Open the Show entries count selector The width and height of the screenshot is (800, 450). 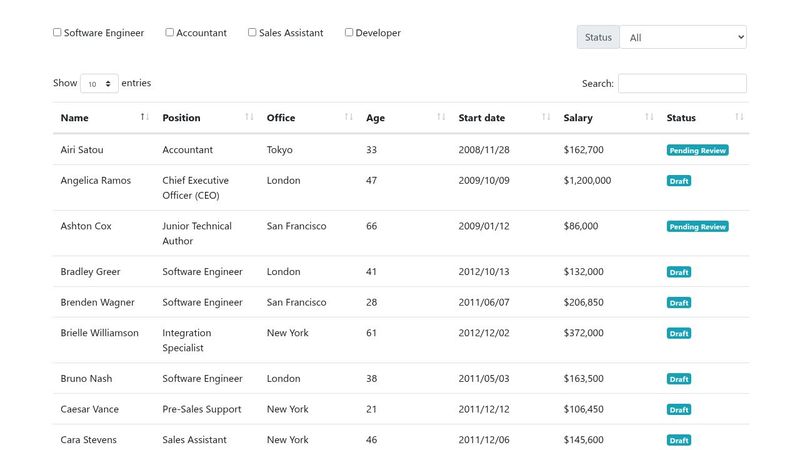[99, 84]
